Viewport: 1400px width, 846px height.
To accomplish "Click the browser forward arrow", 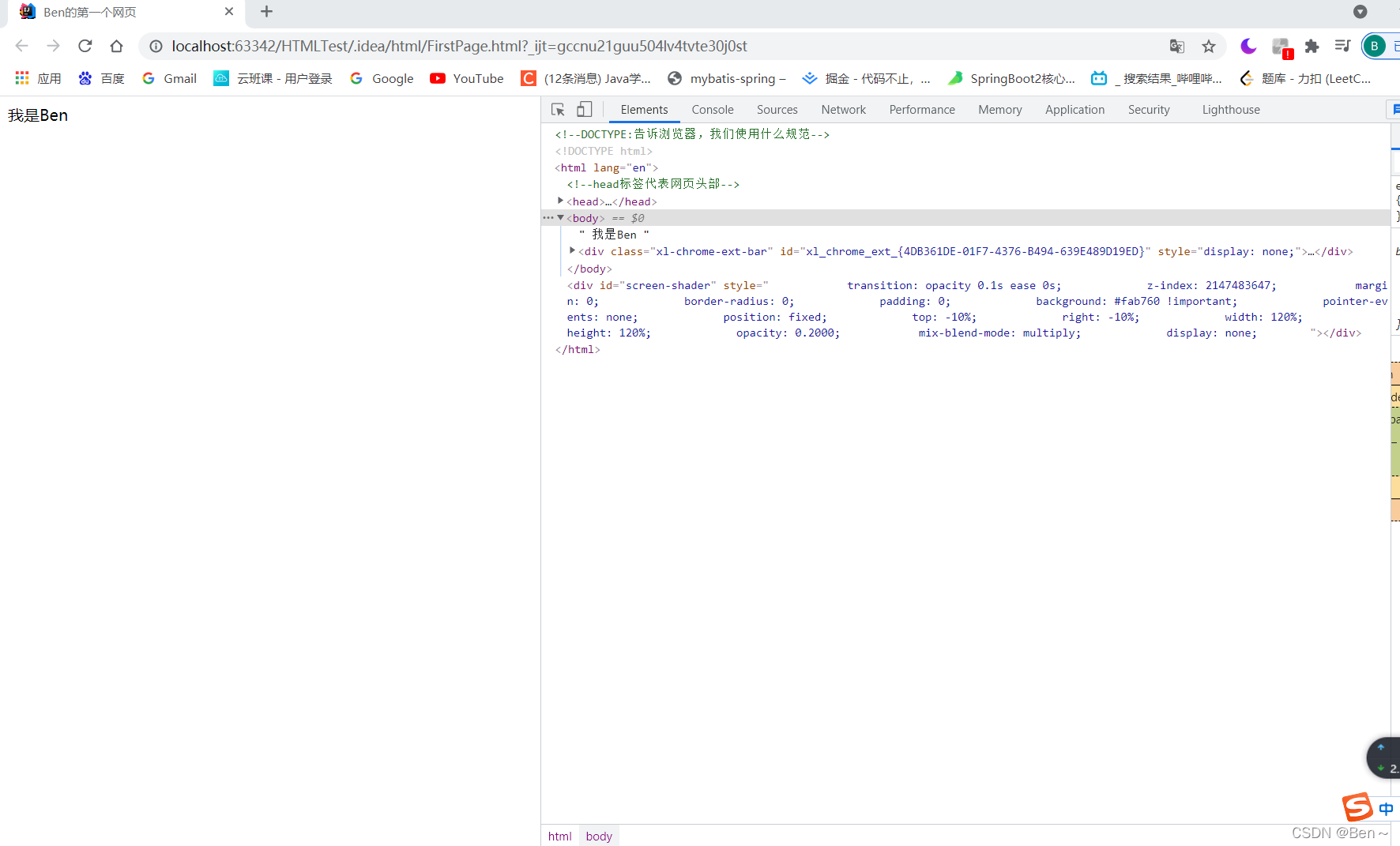I will [53, 46].
